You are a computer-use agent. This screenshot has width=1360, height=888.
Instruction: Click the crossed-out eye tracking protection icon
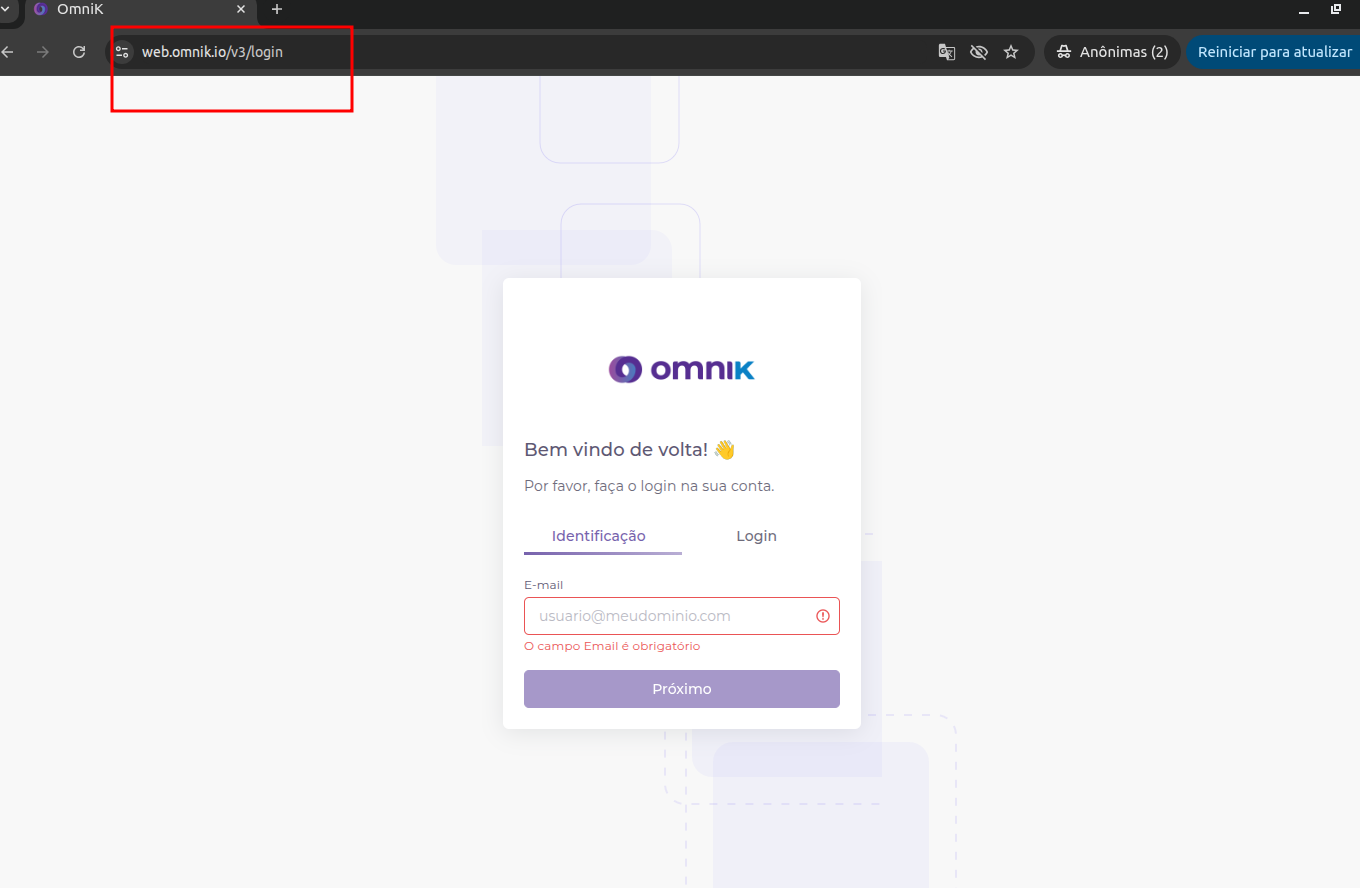[978, 52]
